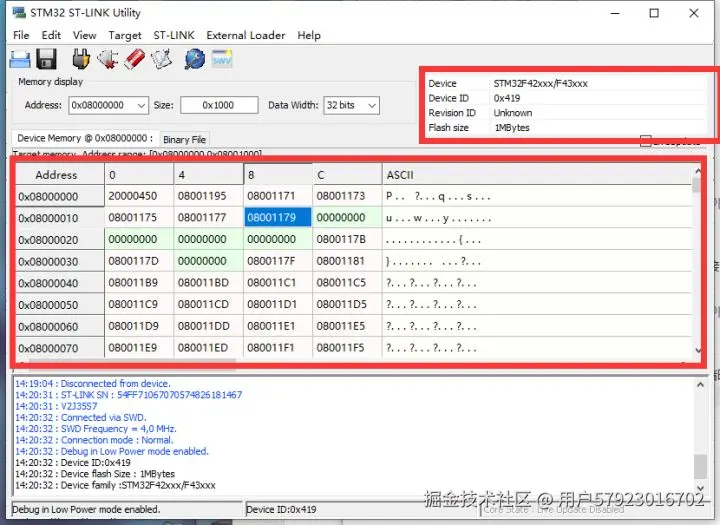
Task: Click the Device value STM32F42xxx/F43xxx
Action: 540,84
